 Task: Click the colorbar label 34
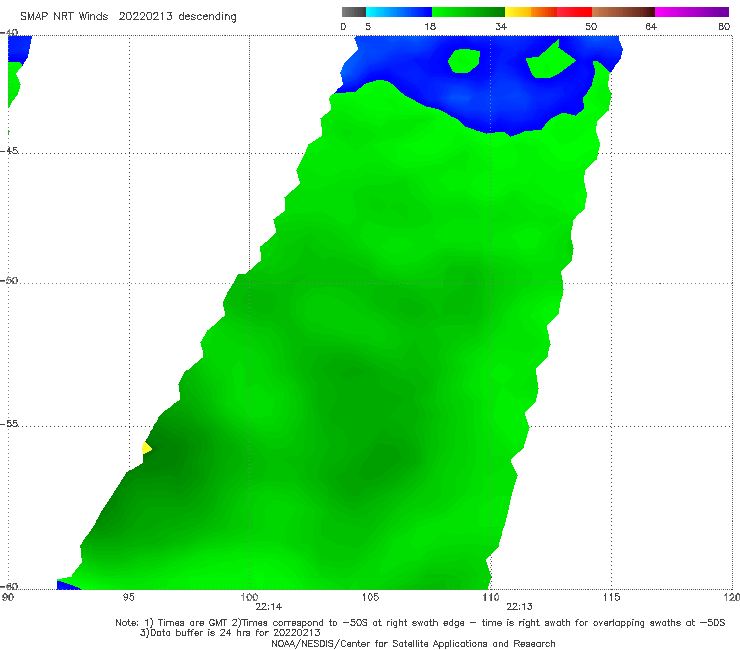501,27
